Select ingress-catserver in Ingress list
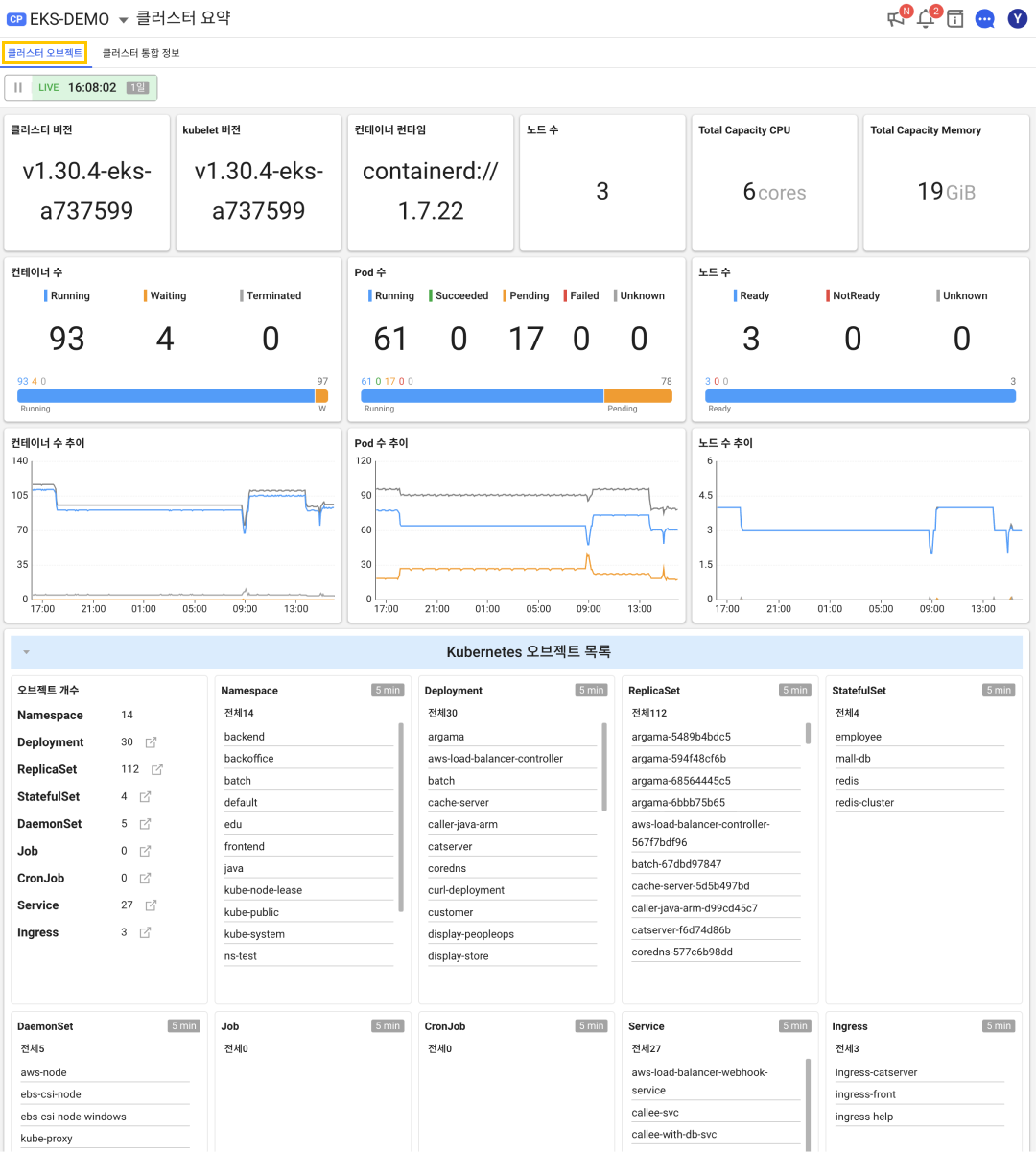Image resolution: width=1036 pixels, height=1152 pixels. coord(919,1072)
